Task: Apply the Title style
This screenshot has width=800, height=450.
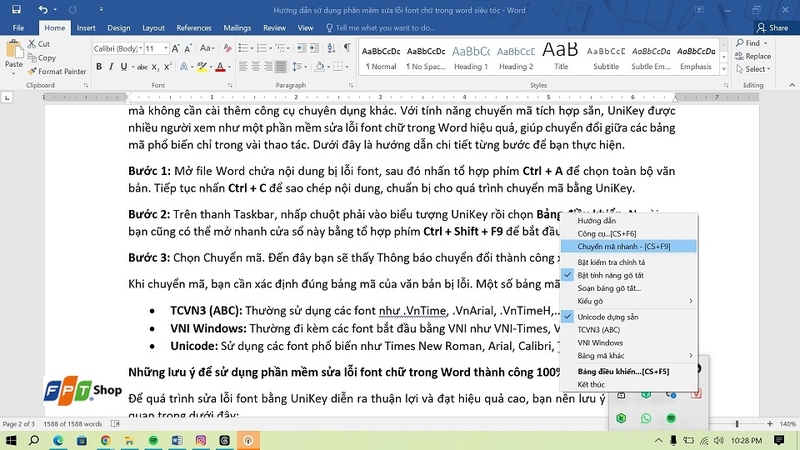Action: pyautogui.click(x=560, y=57)
